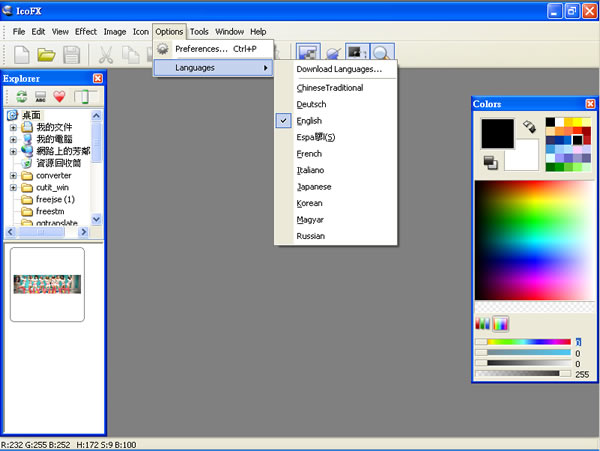Screen dimensions: 600x451
Task: Switch to HSB spectrum mode icon
Action: click(x=501, y=324)
